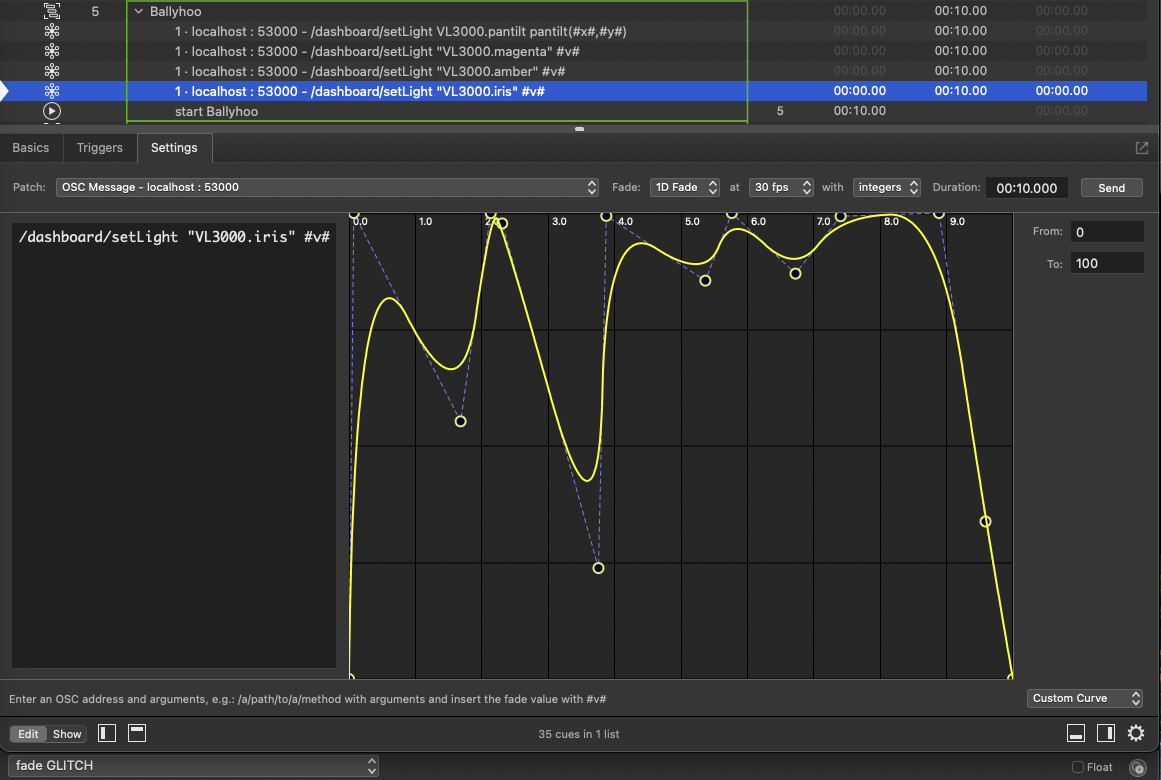
Task: Toggle the right sidebar panel icon
Action: click(1105, 734)
